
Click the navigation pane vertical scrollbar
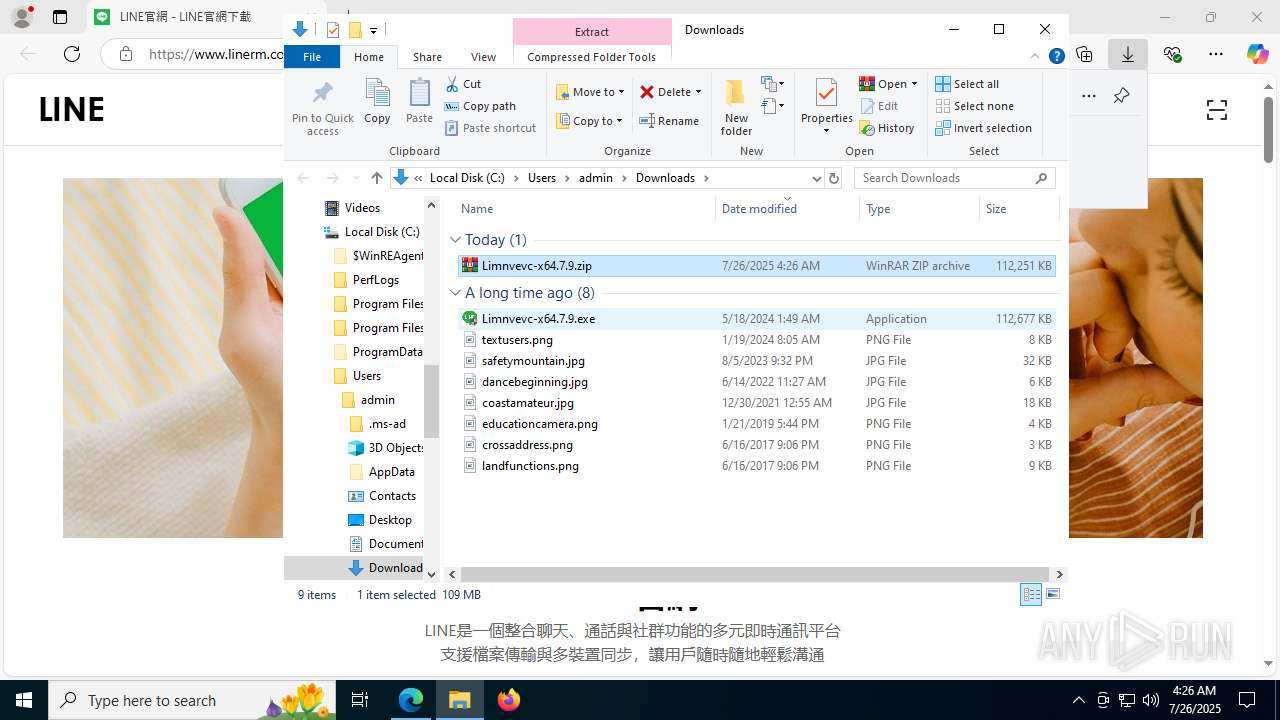click(x=432, y=401)
